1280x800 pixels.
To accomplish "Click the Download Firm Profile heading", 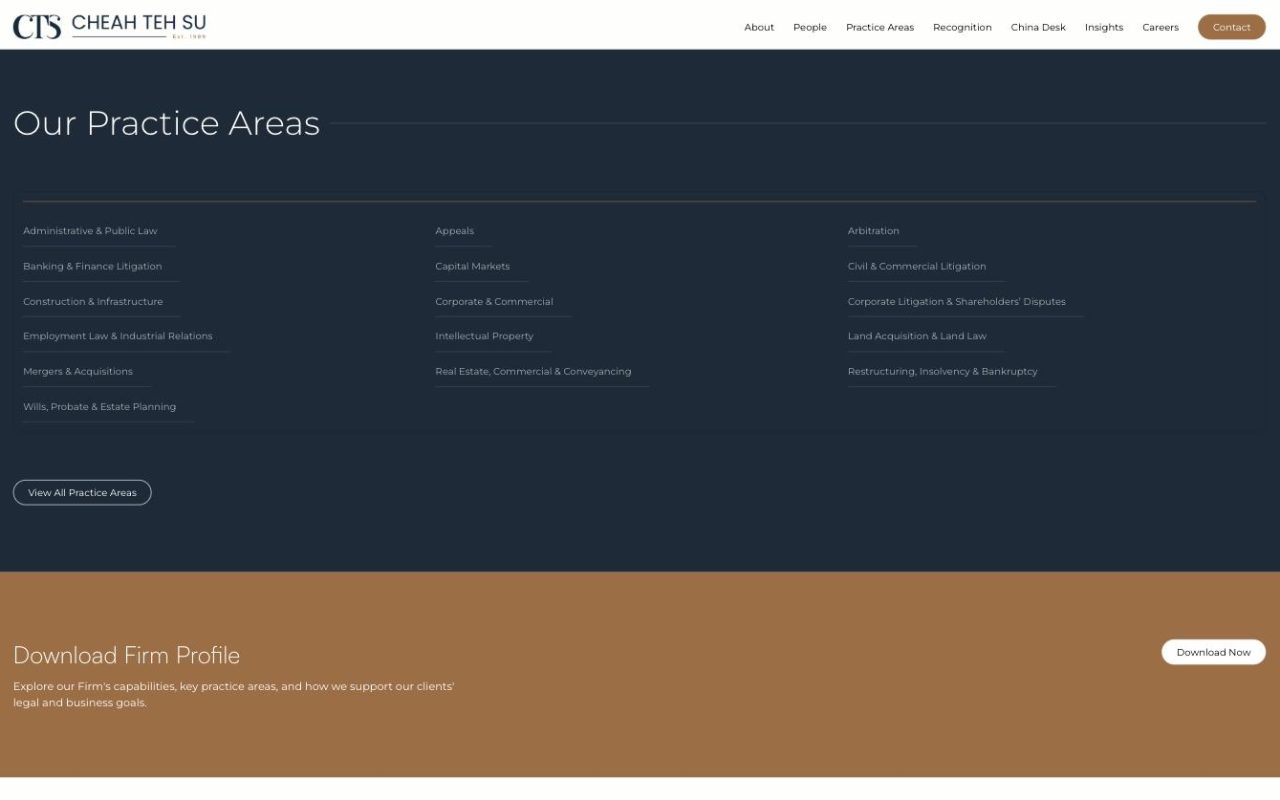I will (126, 655).
